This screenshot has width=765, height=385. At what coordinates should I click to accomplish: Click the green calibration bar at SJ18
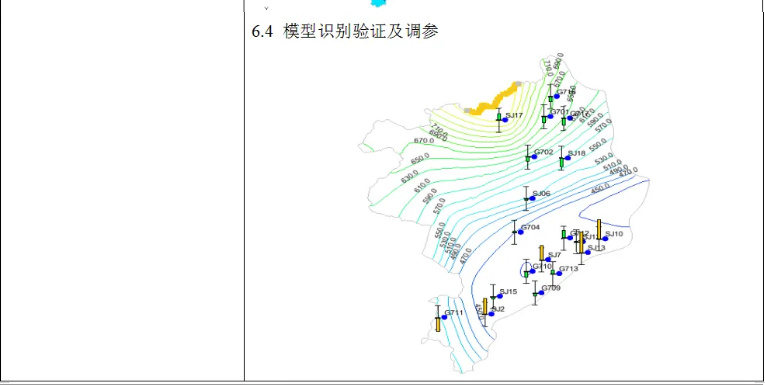(x=562, y=162)
